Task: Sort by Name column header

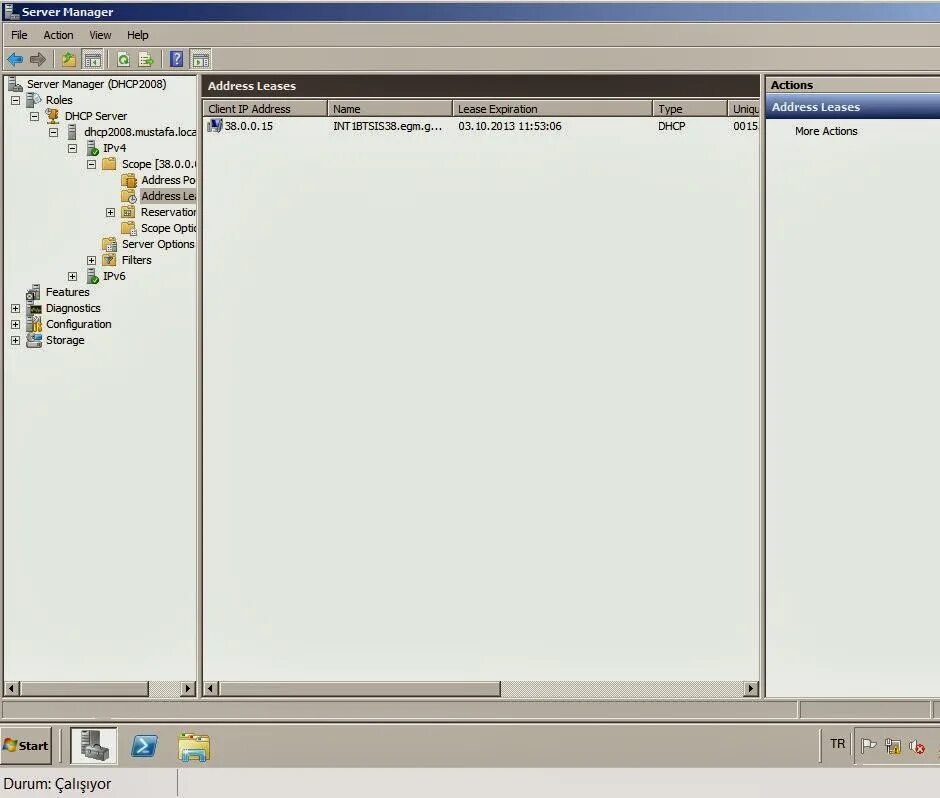Action: click(390, 109)
